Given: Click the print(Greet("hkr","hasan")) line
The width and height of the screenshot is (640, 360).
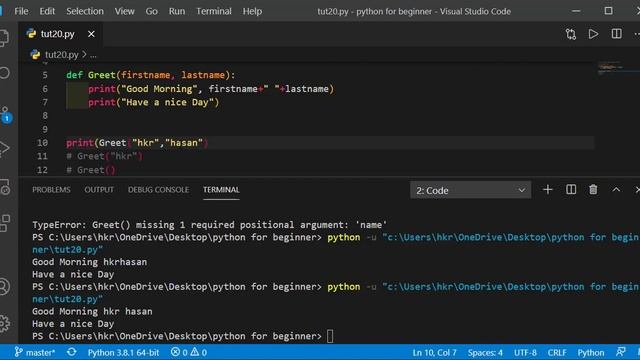Looking at the screenshot, I should coord(137,143).
